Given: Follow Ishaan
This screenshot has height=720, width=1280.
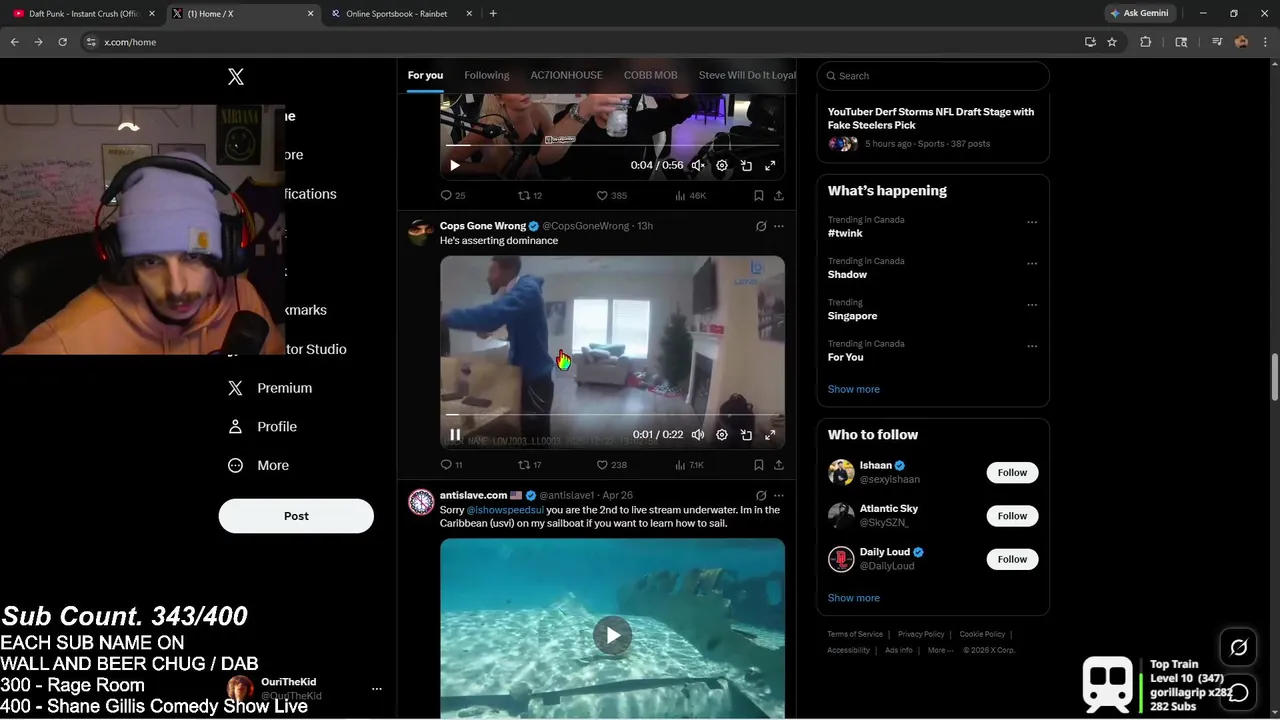Looking at the screenshot, I should (1012, 472).
